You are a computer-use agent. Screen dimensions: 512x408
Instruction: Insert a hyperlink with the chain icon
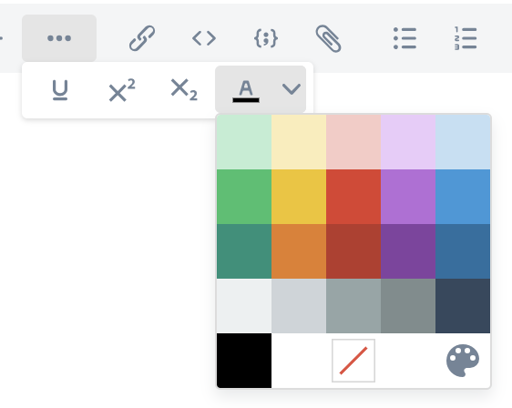pyautogui.click(x=142, y=38)
